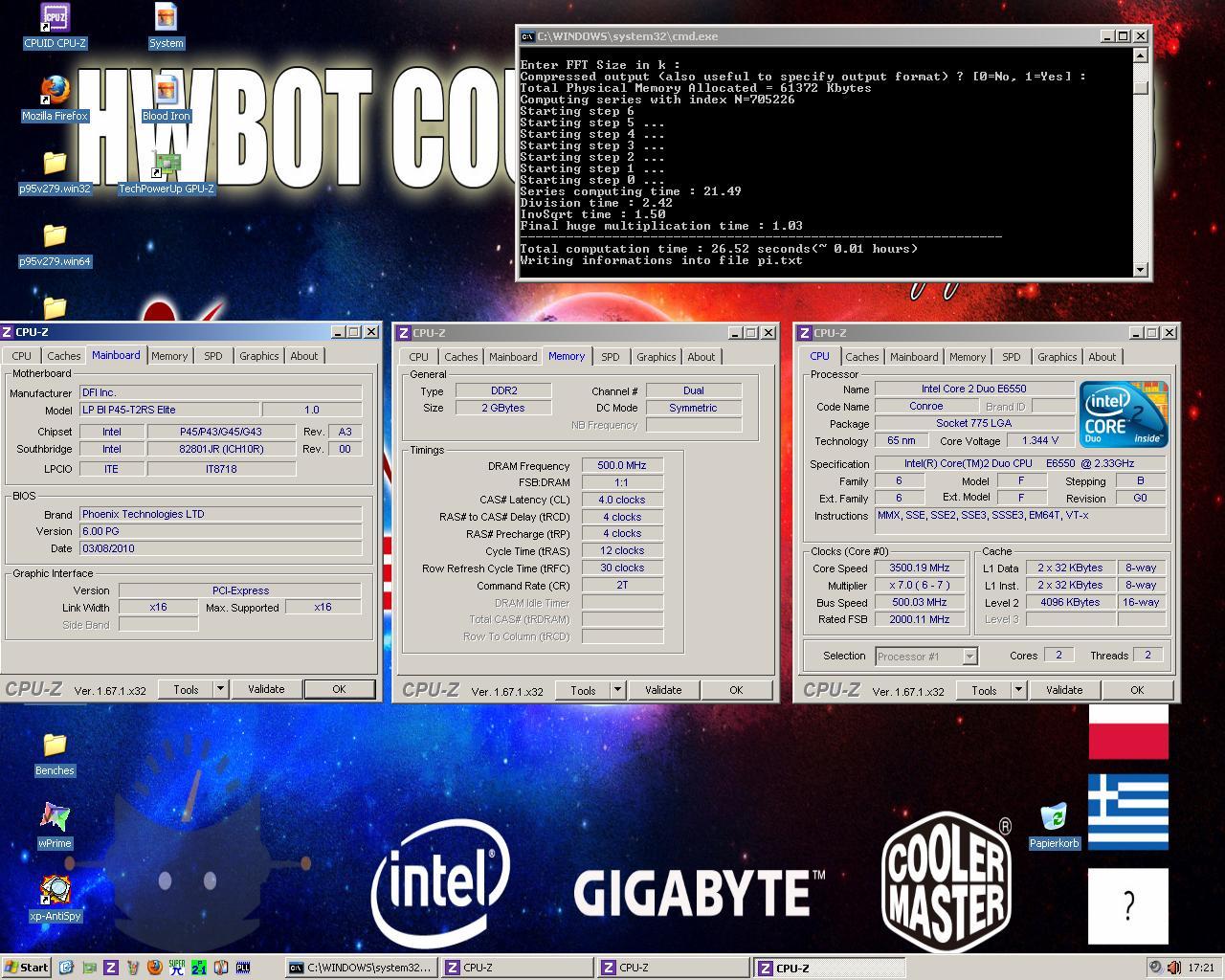
Task: Open Tools dropdown arrow in Memory CPU-Z window
Action: tap(617, 690)
